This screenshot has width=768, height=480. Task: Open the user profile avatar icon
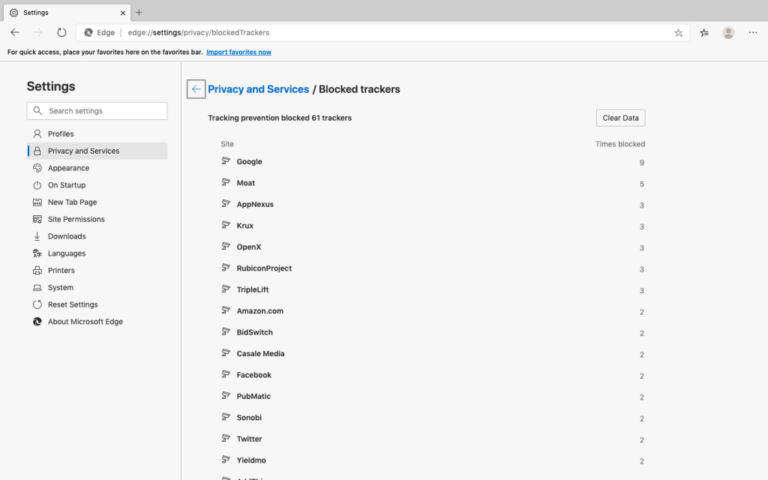tap(728, 32)
